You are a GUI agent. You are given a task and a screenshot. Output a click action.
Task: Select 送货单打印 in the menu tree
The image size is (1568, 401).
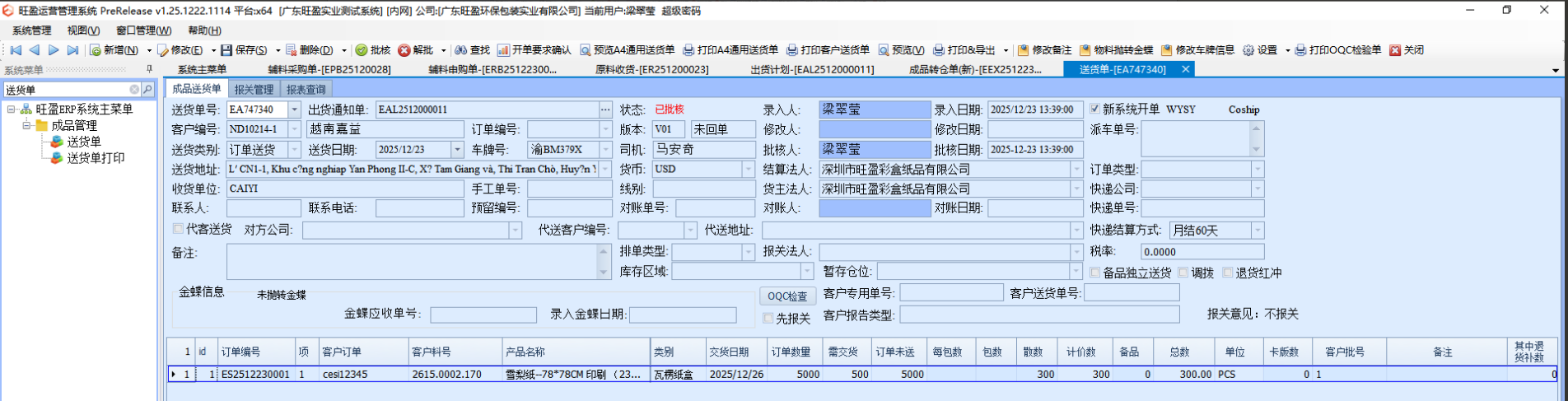pyautogui.click(x=96, y=158)
